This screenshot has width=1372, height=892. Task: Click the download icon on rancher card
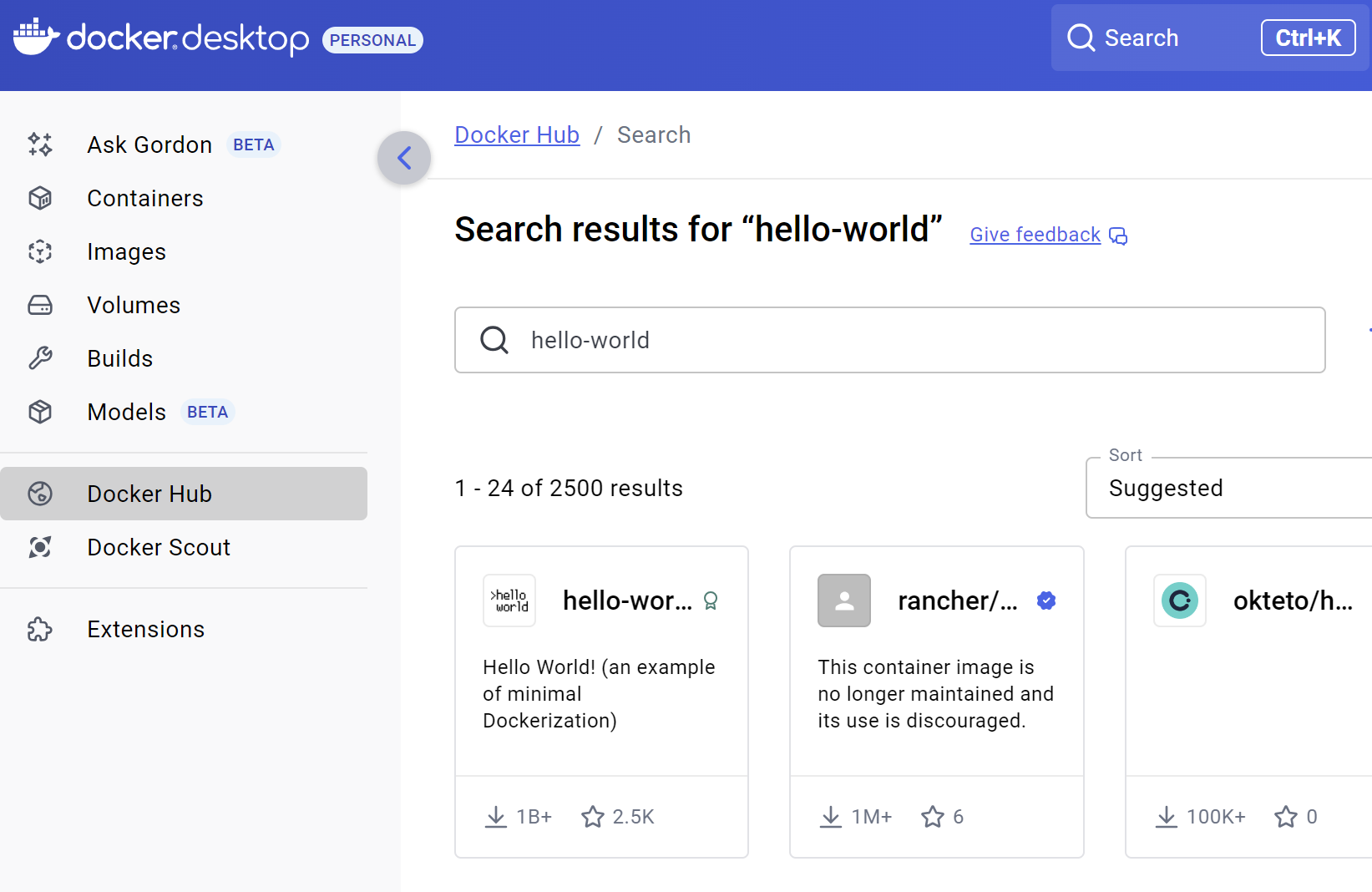[831, 817]
